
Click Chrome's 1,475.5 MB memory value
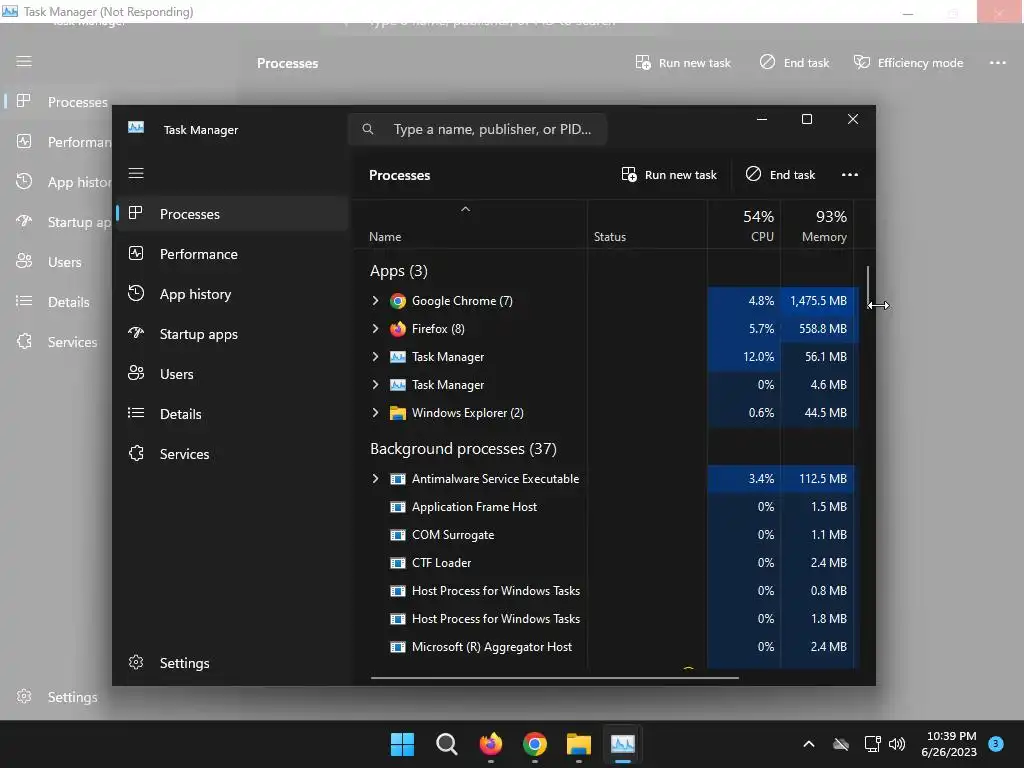(x=818, y=301)
